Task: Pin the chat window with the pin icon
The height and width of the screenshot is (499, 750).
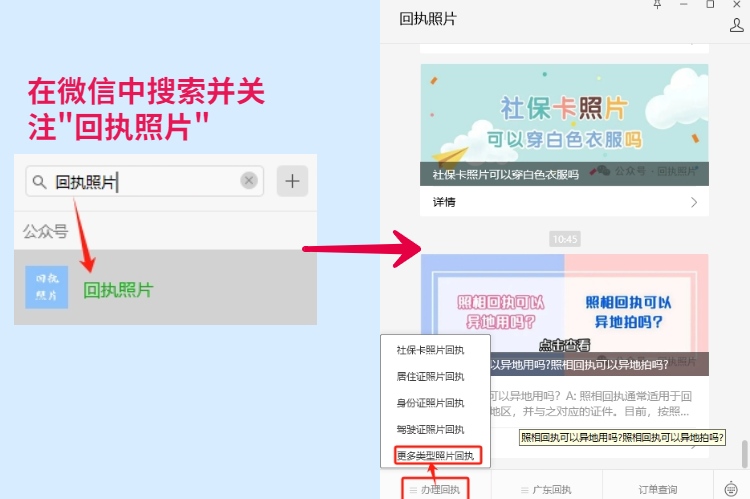Action: pyautogui.click(x=657, y=4)
